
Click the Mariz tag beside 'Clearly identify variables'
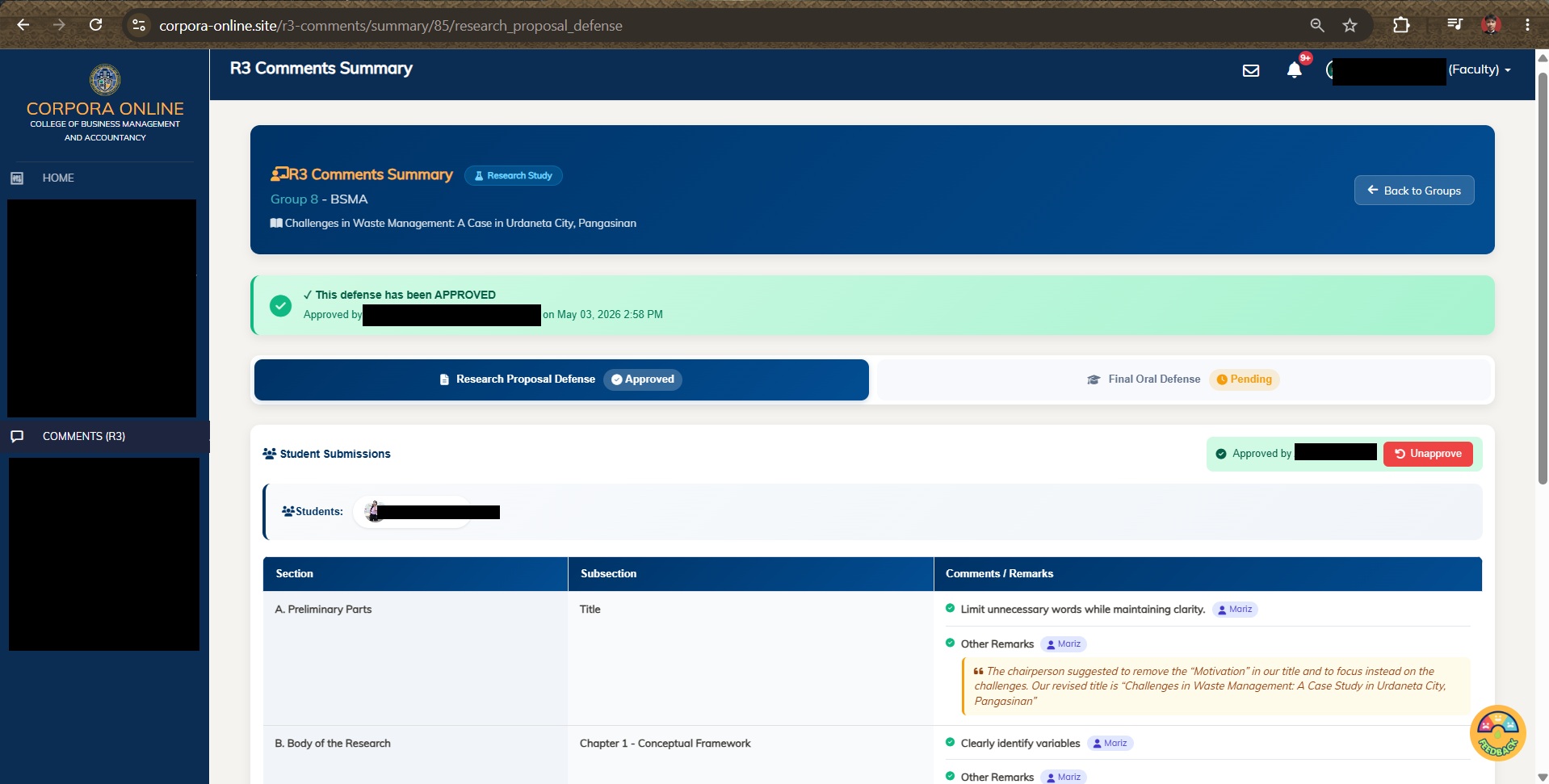pos(1110,744)
